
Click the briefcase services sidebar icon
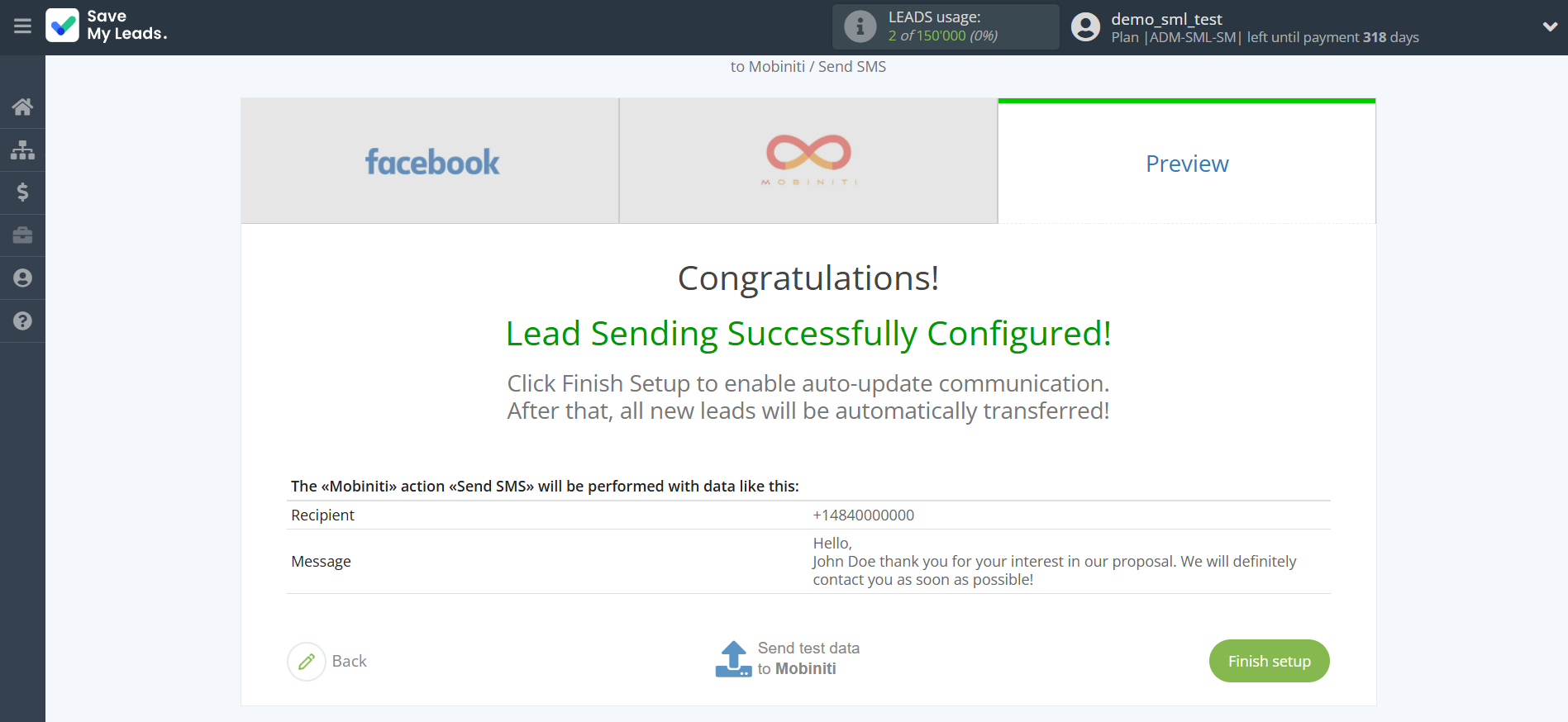click(x=22, y=235)
